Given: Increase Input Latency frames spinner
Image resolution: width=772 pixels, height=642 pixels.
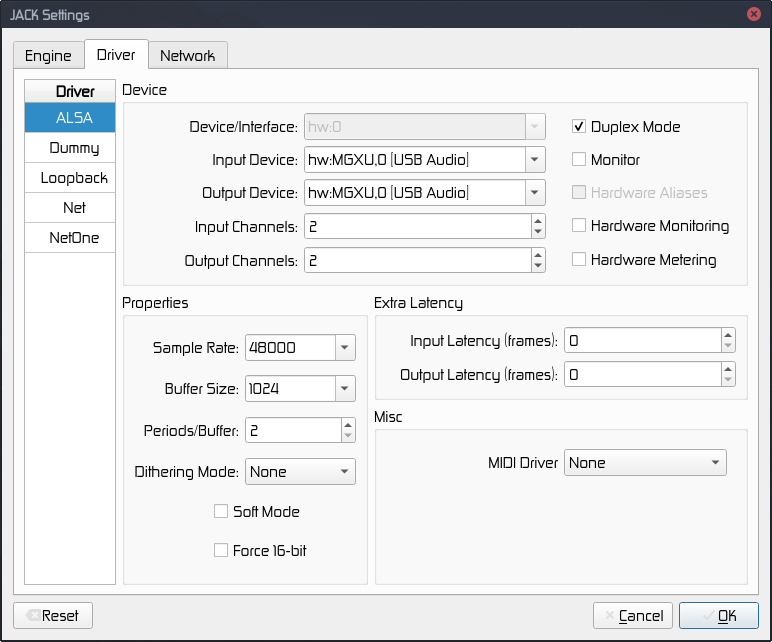Looking at the screenshot, I should pyautogui.click(x=727, y=335).
